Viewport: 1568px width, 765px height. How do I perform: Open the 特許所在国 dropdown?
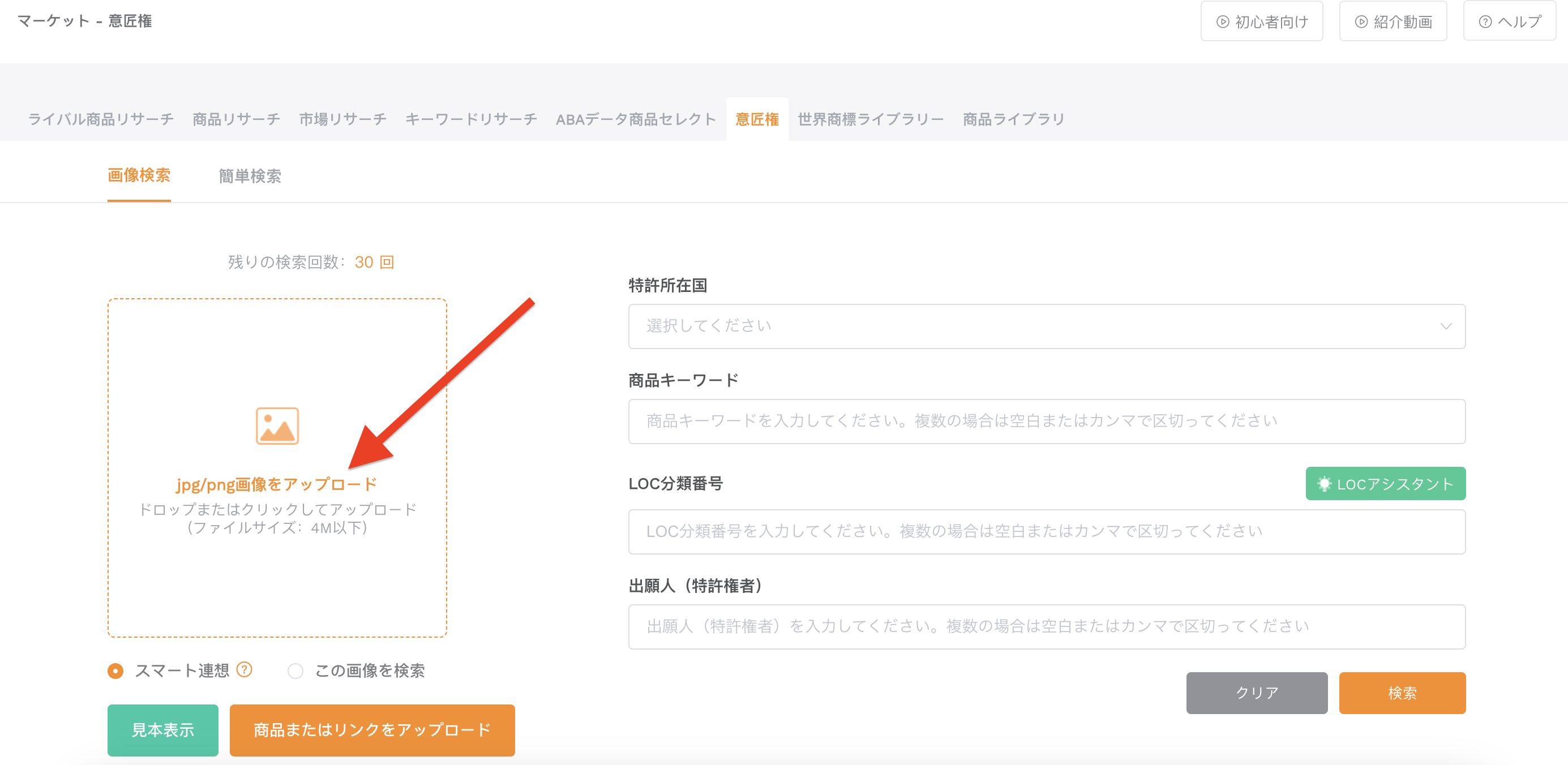pos(1046,326)
